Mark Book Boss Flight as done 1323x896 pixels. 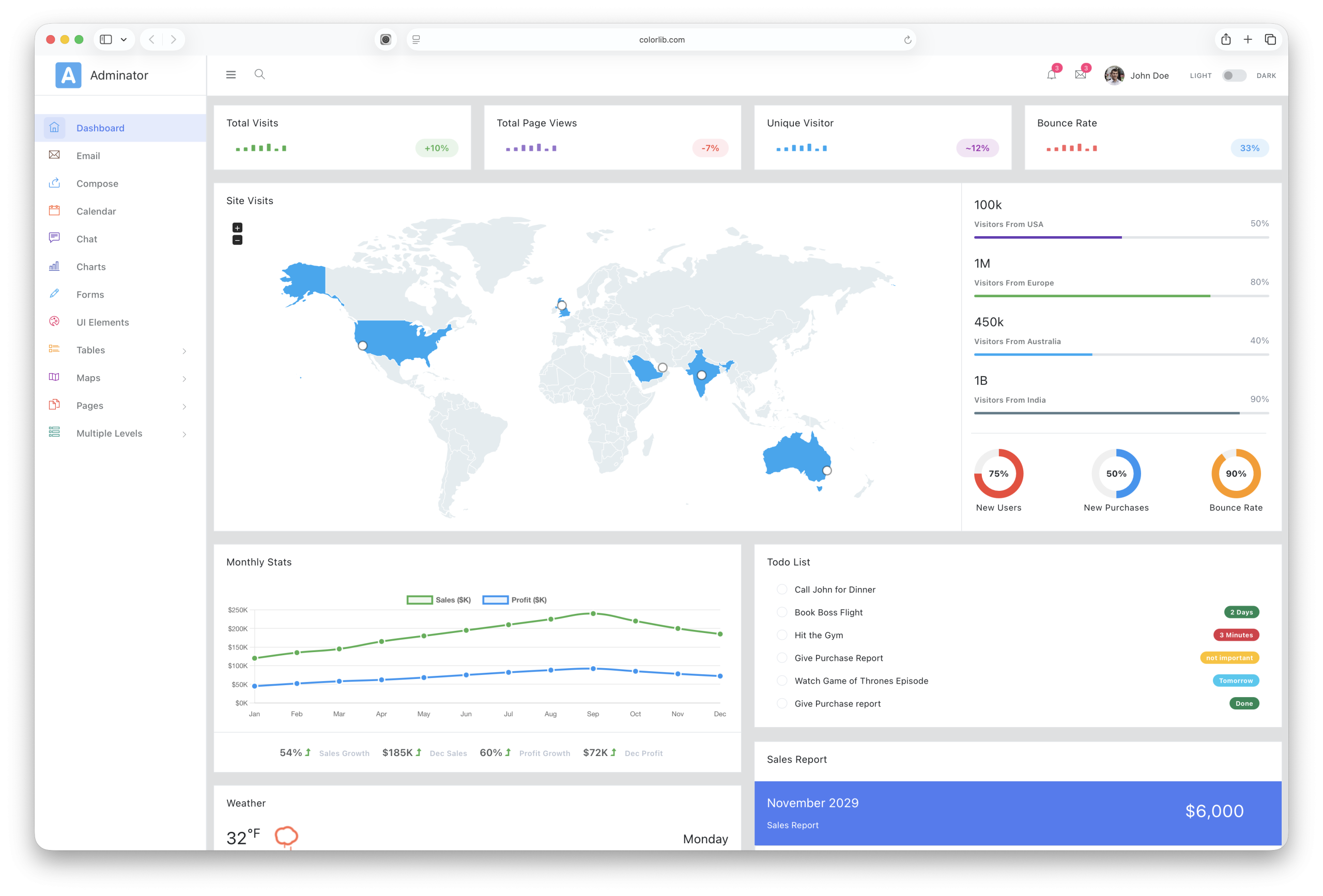[x=781, y=612]
